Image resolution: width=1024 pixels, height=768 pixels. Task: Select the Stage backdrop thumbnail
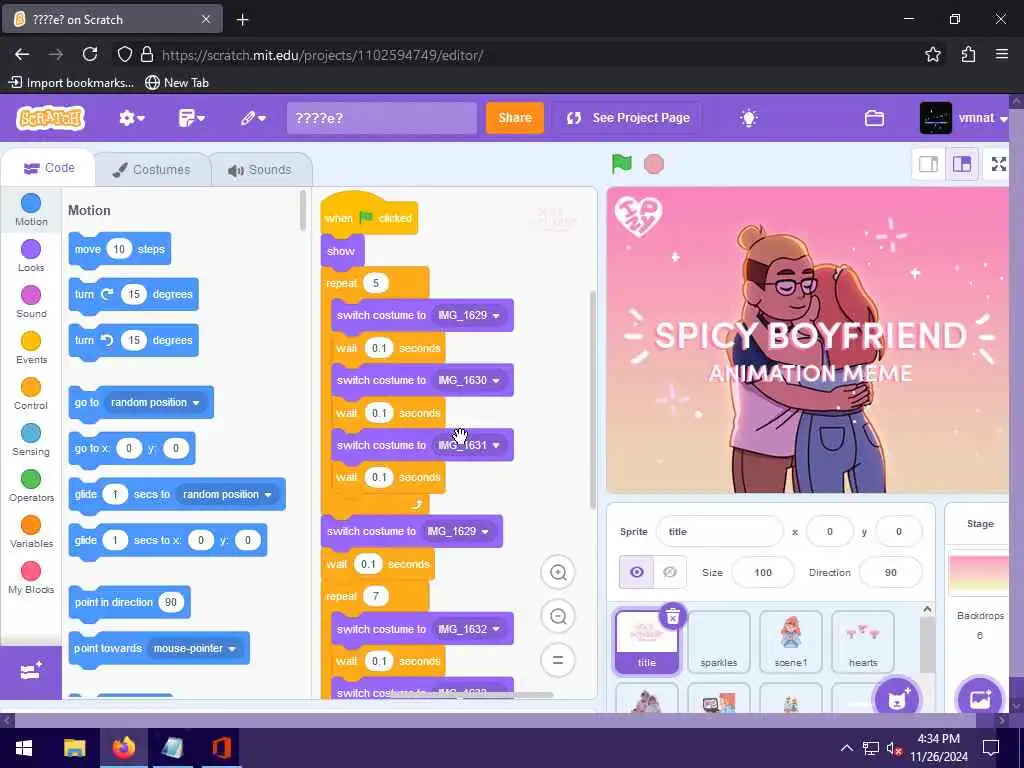click(978, 574)
